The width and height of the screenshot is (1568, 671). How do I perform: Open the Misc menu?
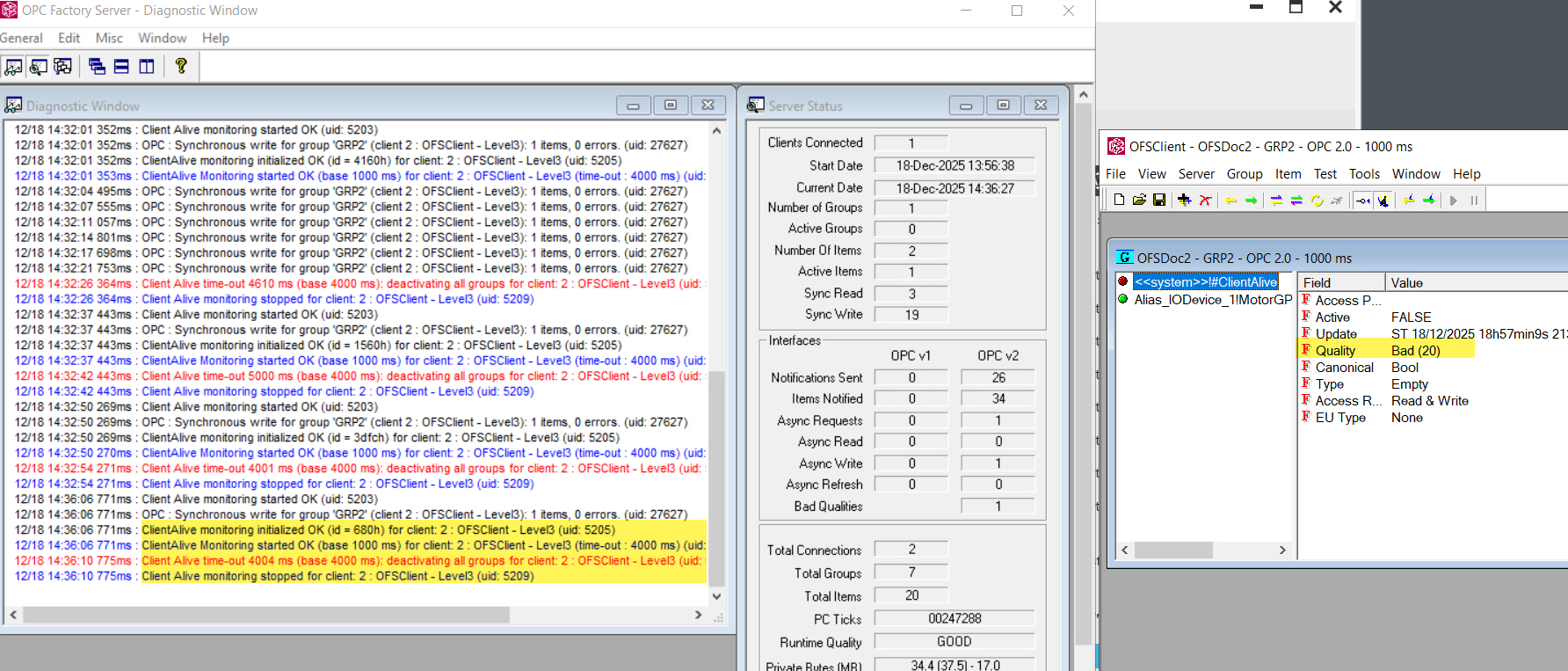coord(109,38)
